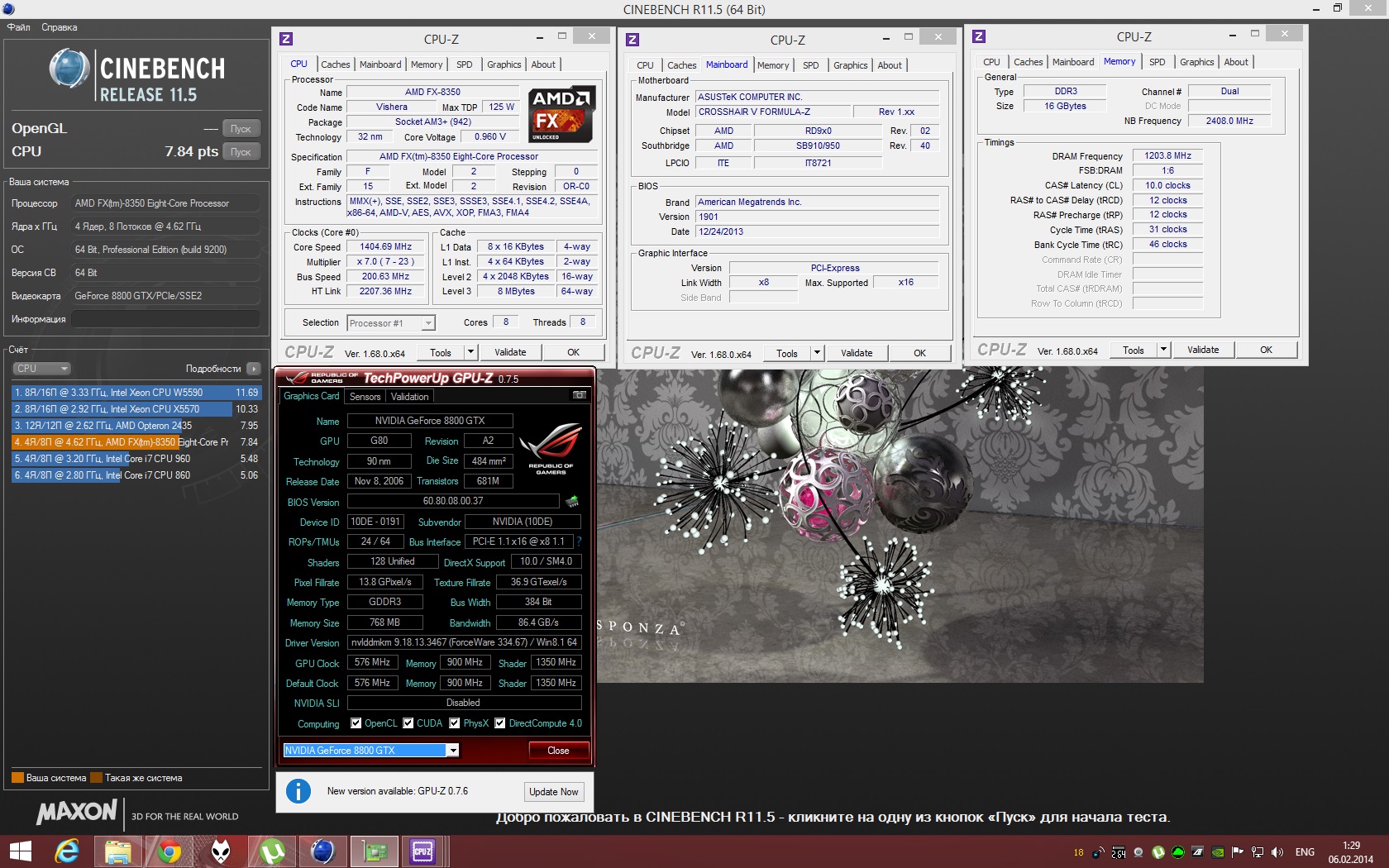
Task: Open foobar2000 alien icon on the taskbar
Action: 221,851
